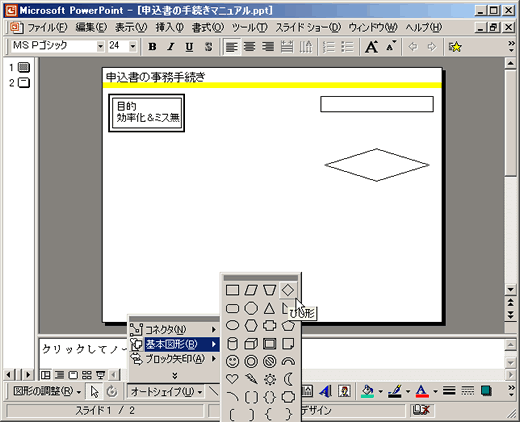Viewport: 520px width, 422px height.
Task: Open the font color dropdown arrow
Action: pos(435,391)
